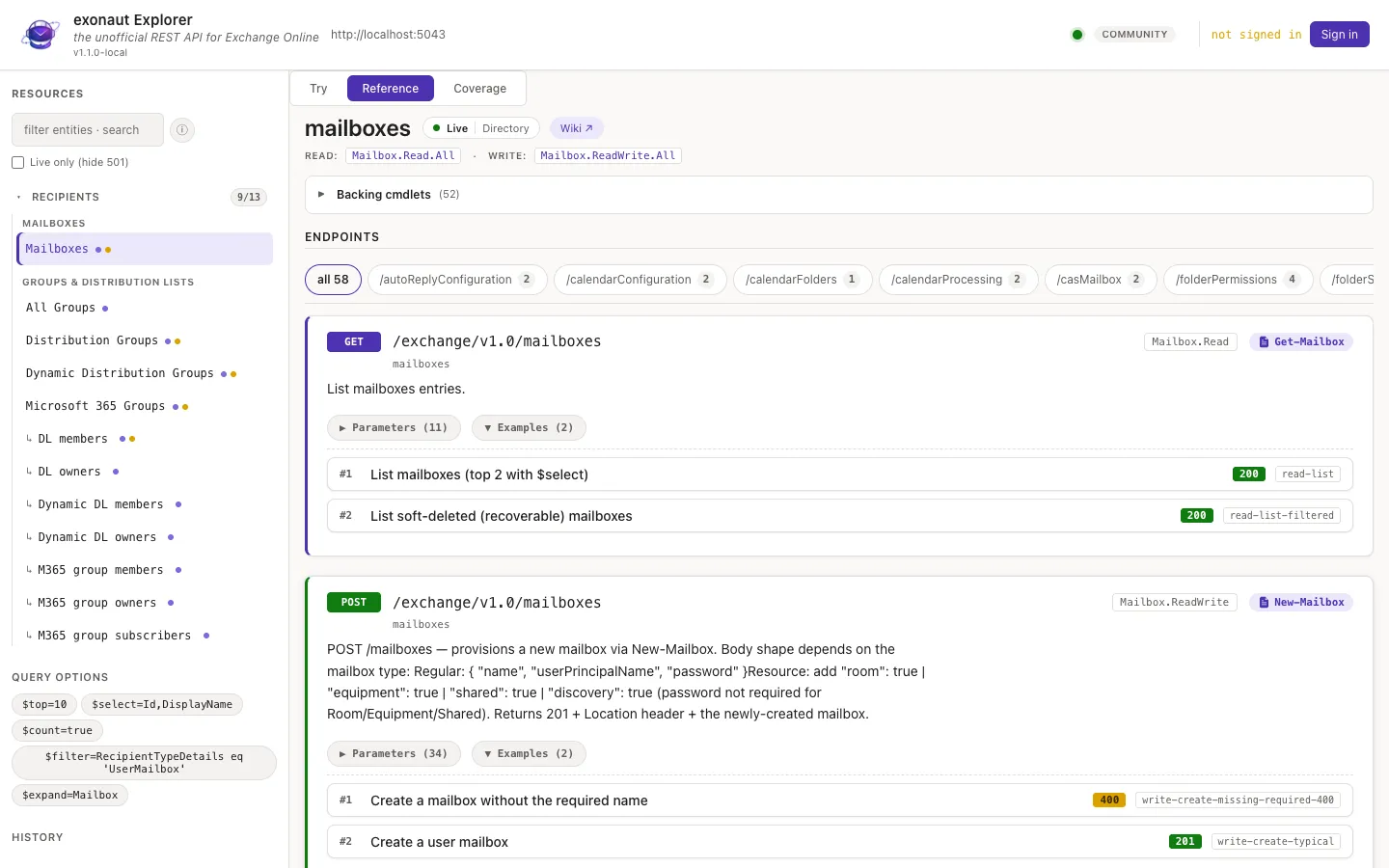Open DL owners resource
This screenshot has height=868, width=1389.
pyautogui.click(x=146, y=472)
